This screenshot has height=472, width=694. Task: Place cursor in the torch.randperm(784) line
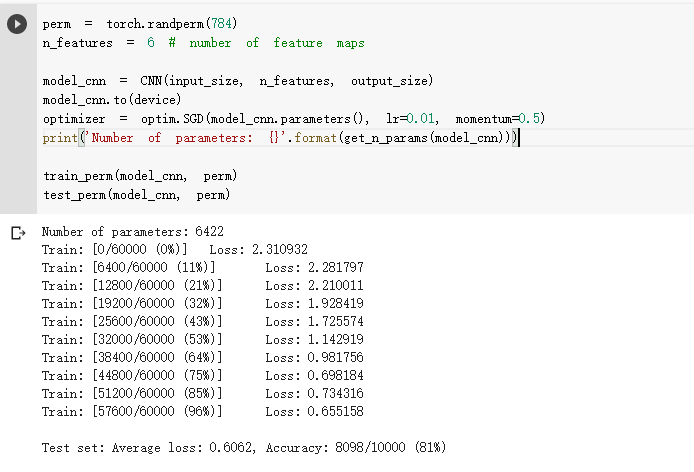point(139,23)
